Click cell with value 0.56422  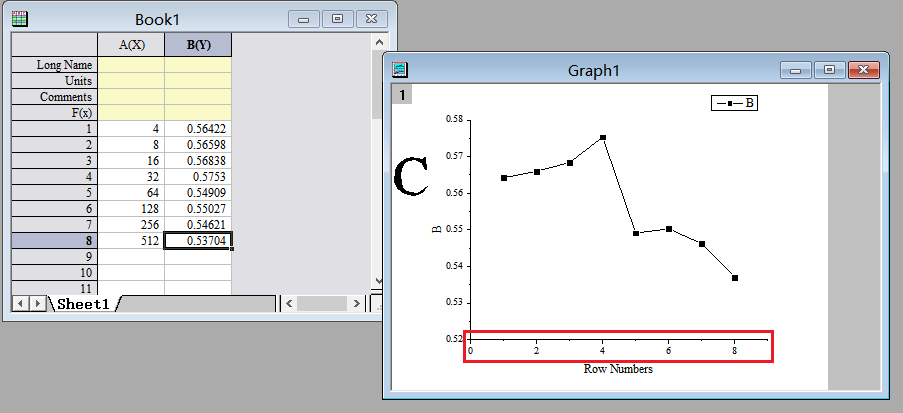(198, 128)
